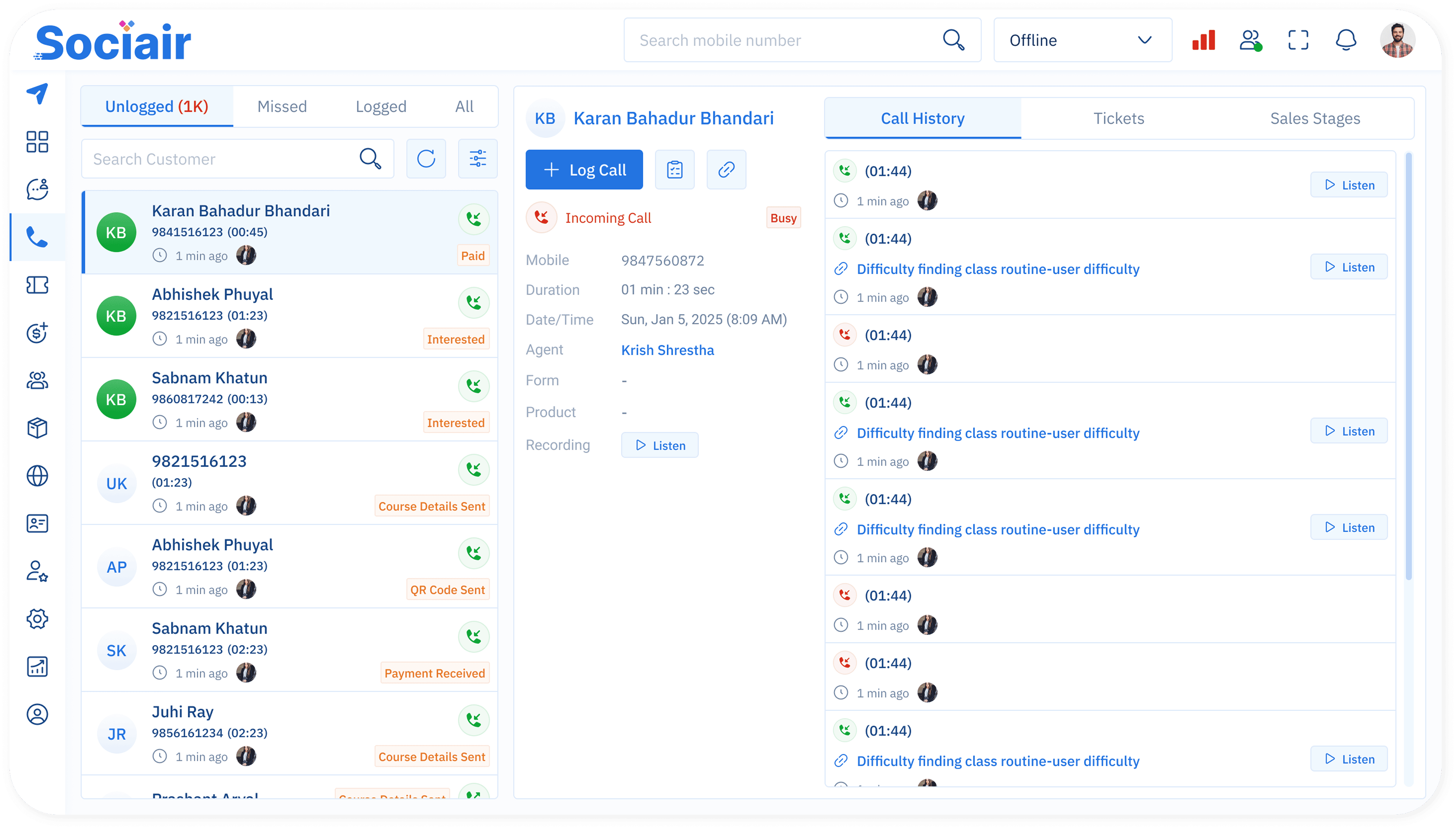Switch to the Tickets tab

point(1118,118)
